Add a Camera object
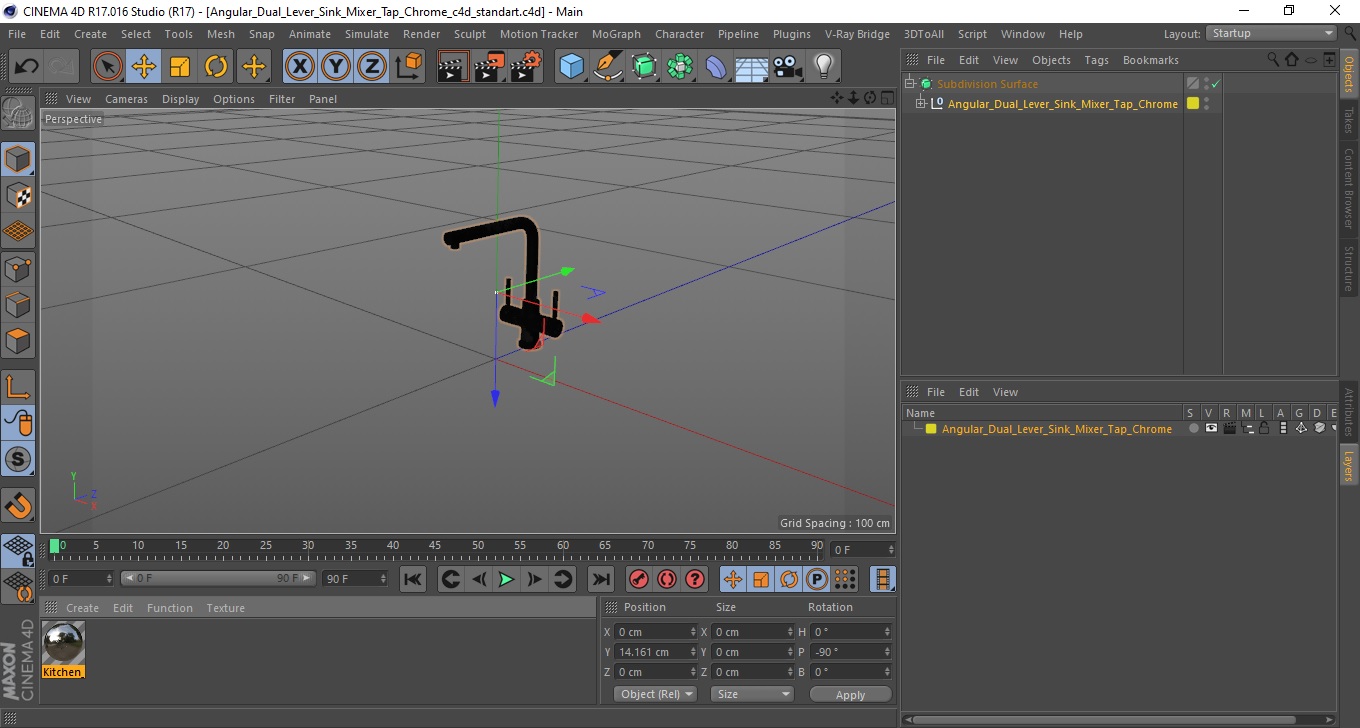Viewport: 1360px width, 728px height. [788, 67]
